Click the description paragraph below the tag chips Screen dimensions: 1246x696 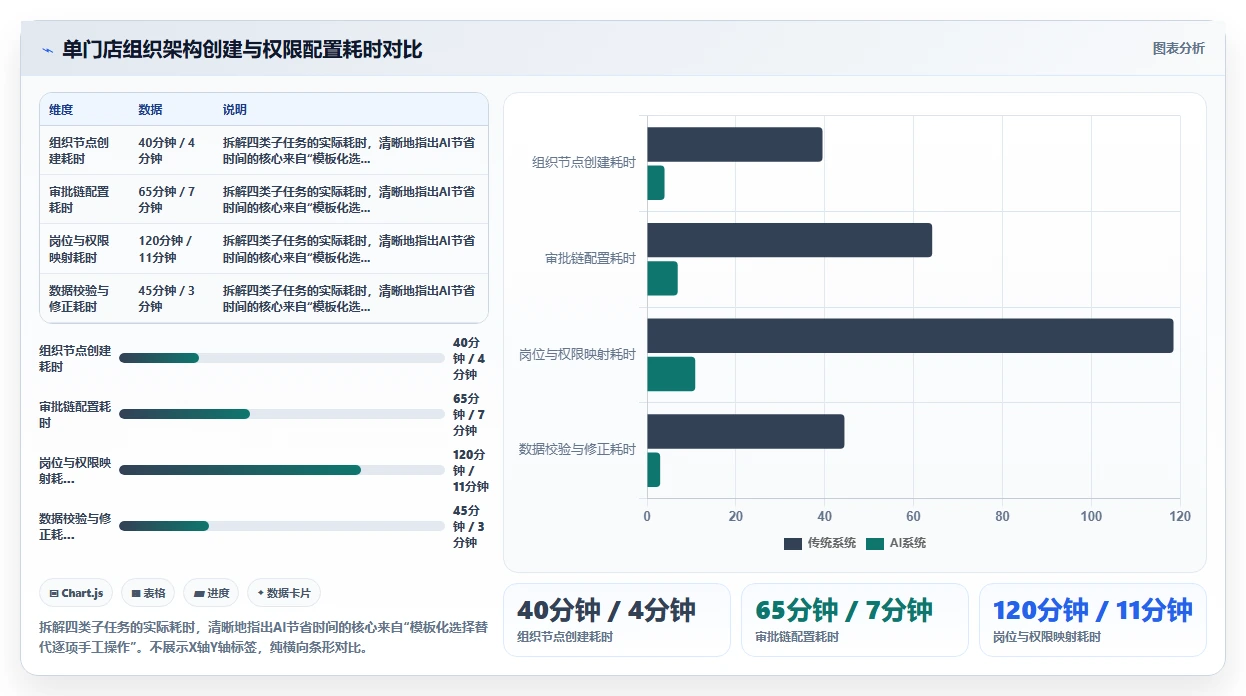click(263, 637)
